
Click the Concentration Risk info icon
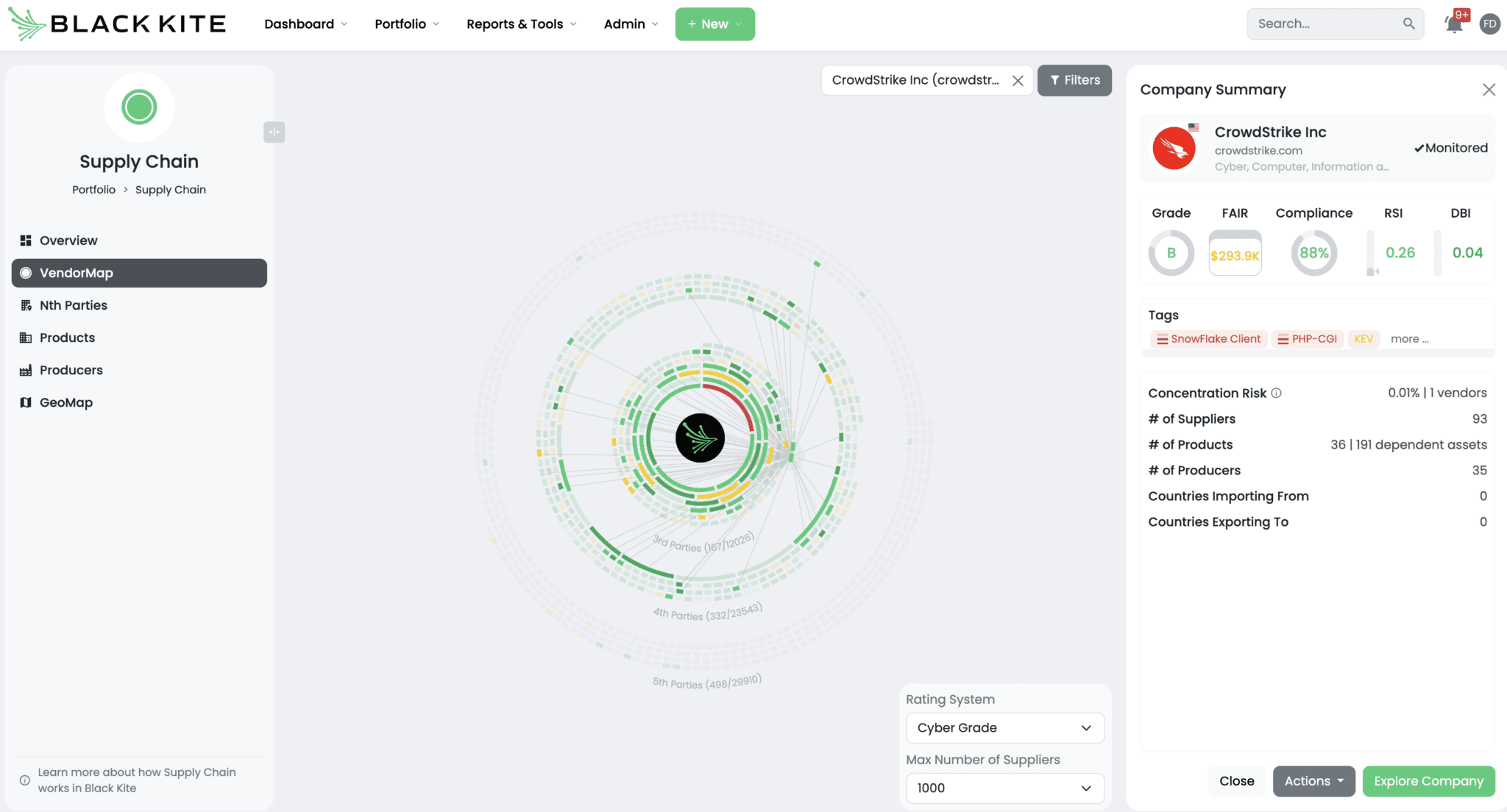[x=1277, y=393]
